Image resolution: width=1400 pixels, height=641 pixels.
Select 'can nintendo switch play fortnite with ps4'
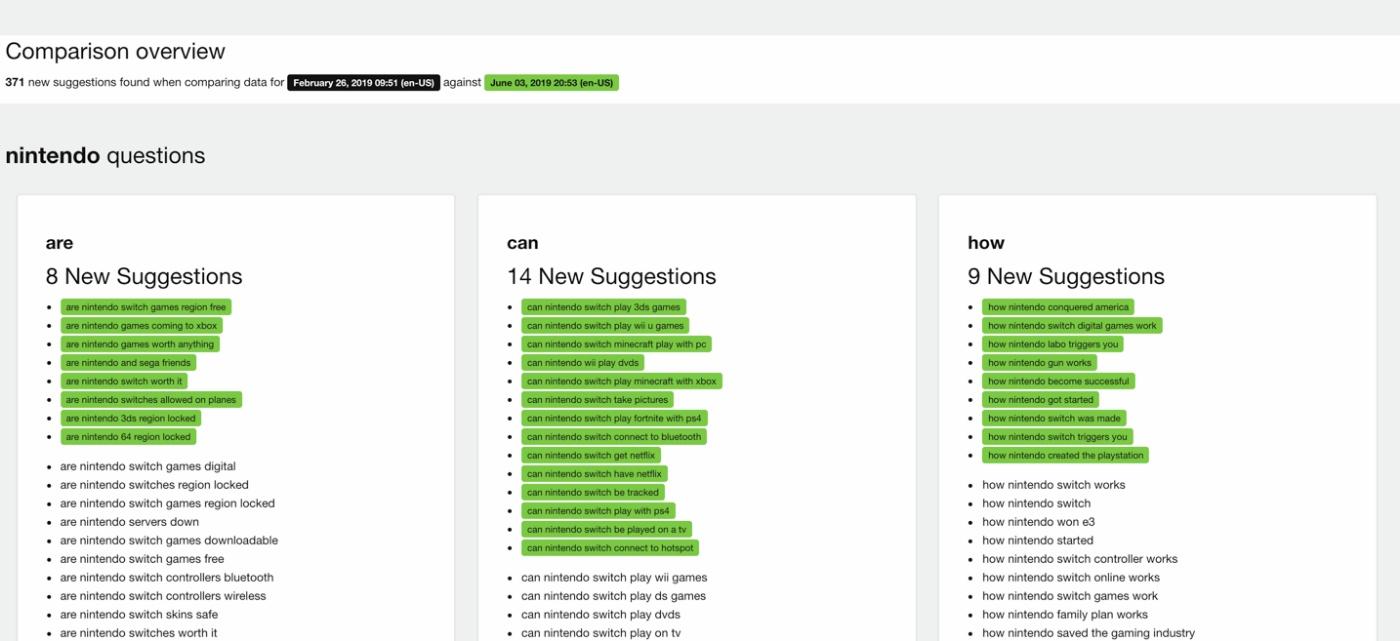click(x=614, y=418)
